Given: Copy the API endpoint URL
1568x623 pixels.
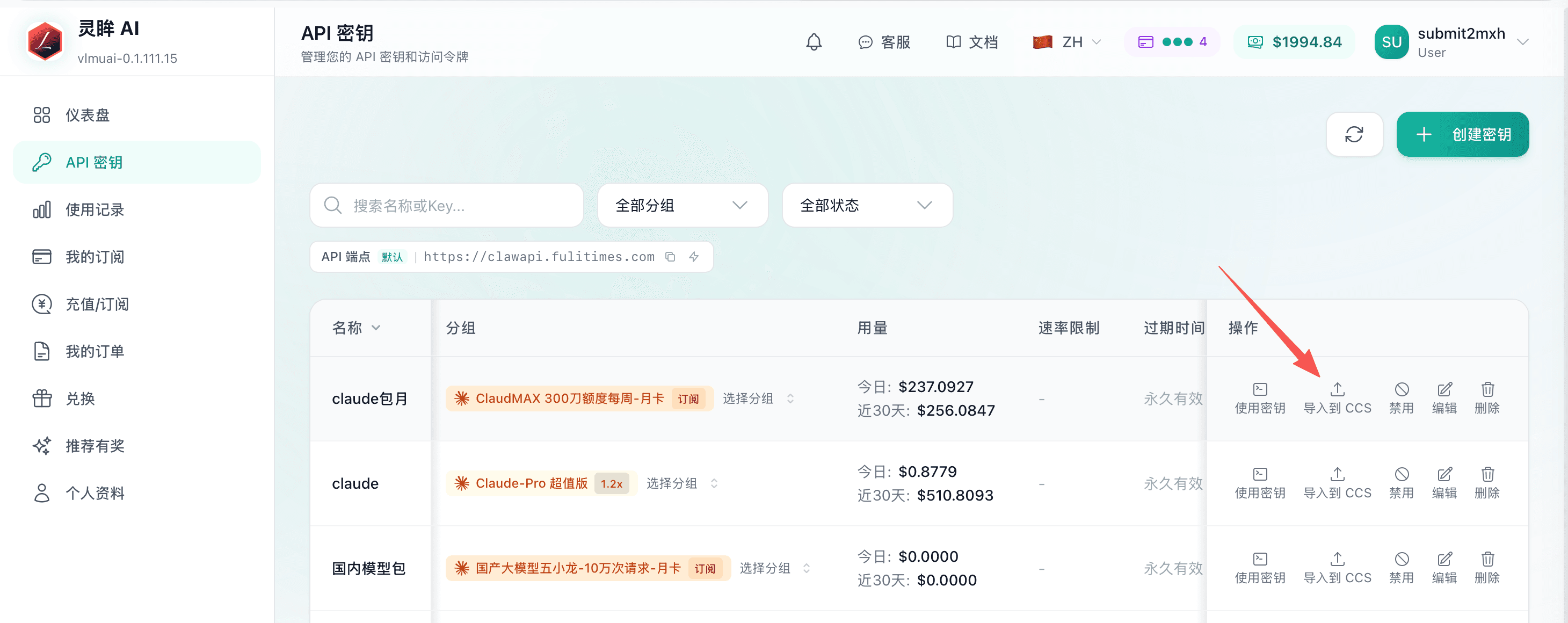Looking at the screenshot, I should [x=671, y=256].
